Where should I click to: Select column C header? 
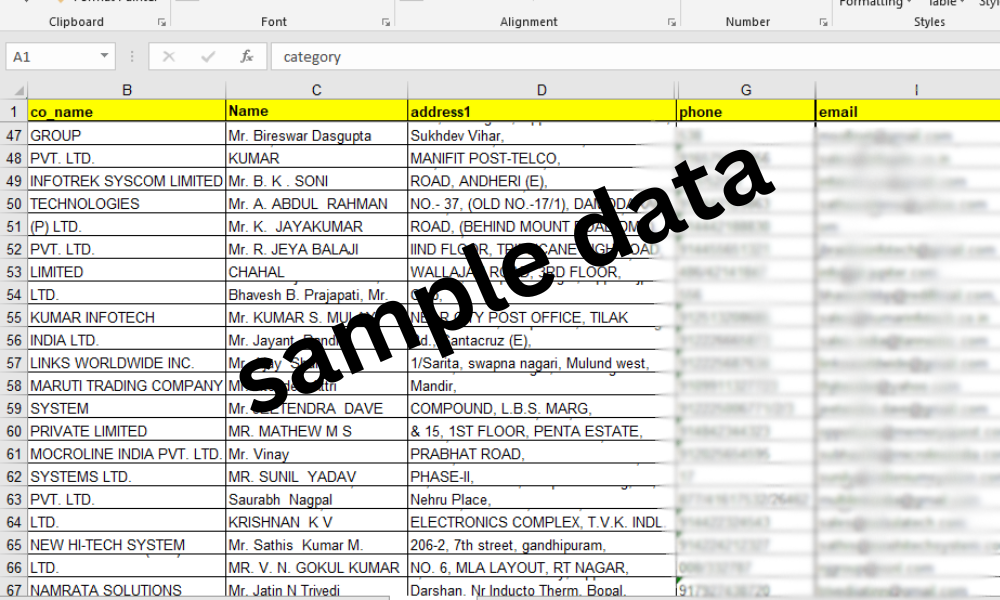tap(317, 91)
